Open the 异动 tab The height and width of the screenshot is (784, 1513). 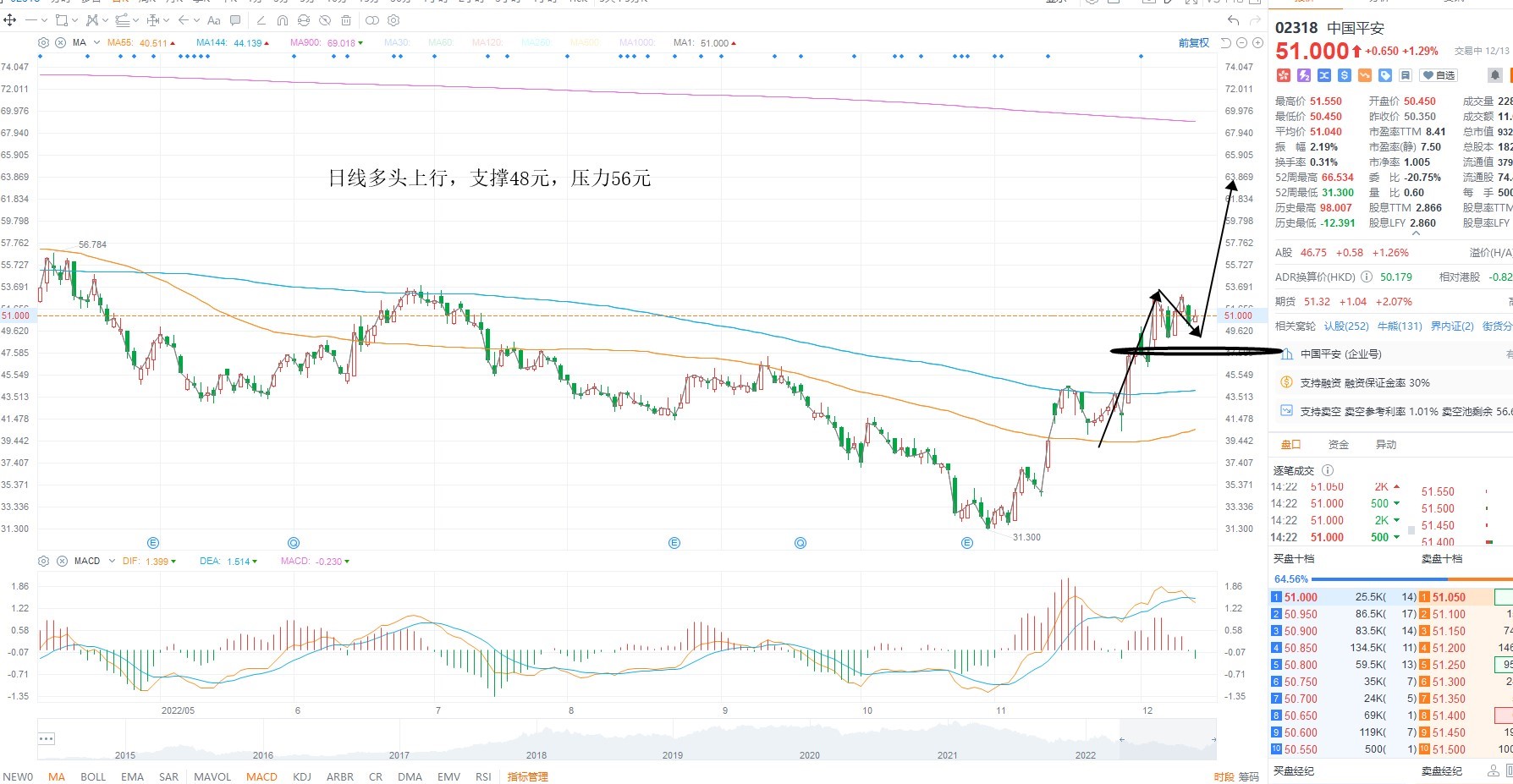(x=1386, y=444)
